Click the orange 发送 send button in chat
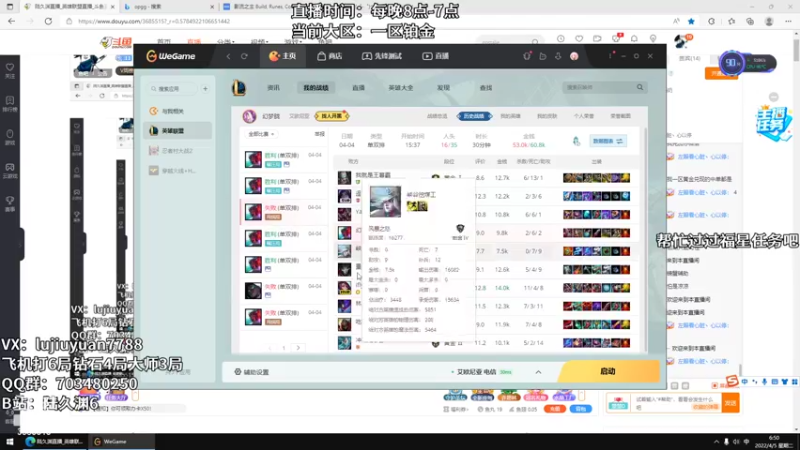Viewport: 800px width, 450px height. point(731,403)
